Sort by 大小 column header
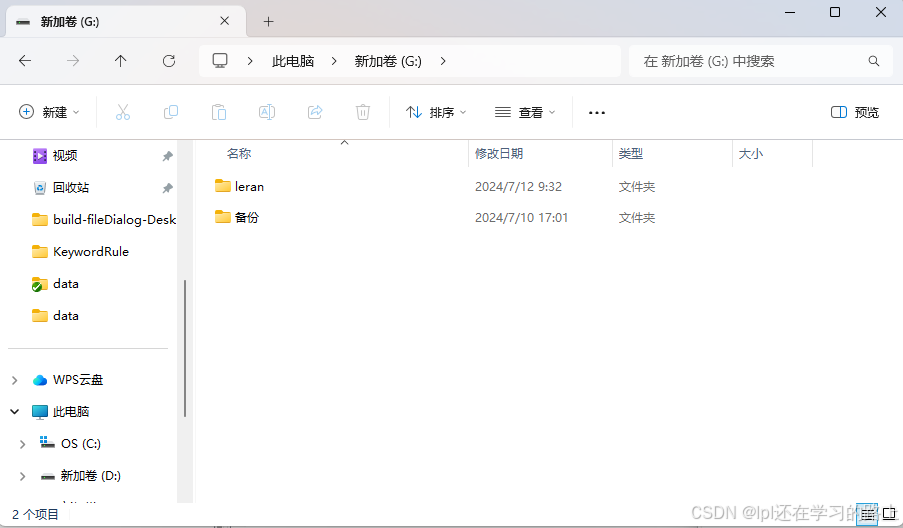 751,154
